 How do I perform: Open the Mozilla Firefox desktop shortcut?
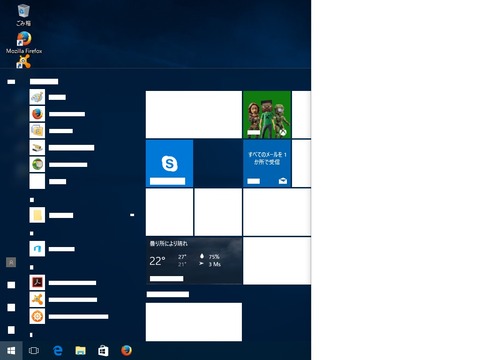point(24,42)
